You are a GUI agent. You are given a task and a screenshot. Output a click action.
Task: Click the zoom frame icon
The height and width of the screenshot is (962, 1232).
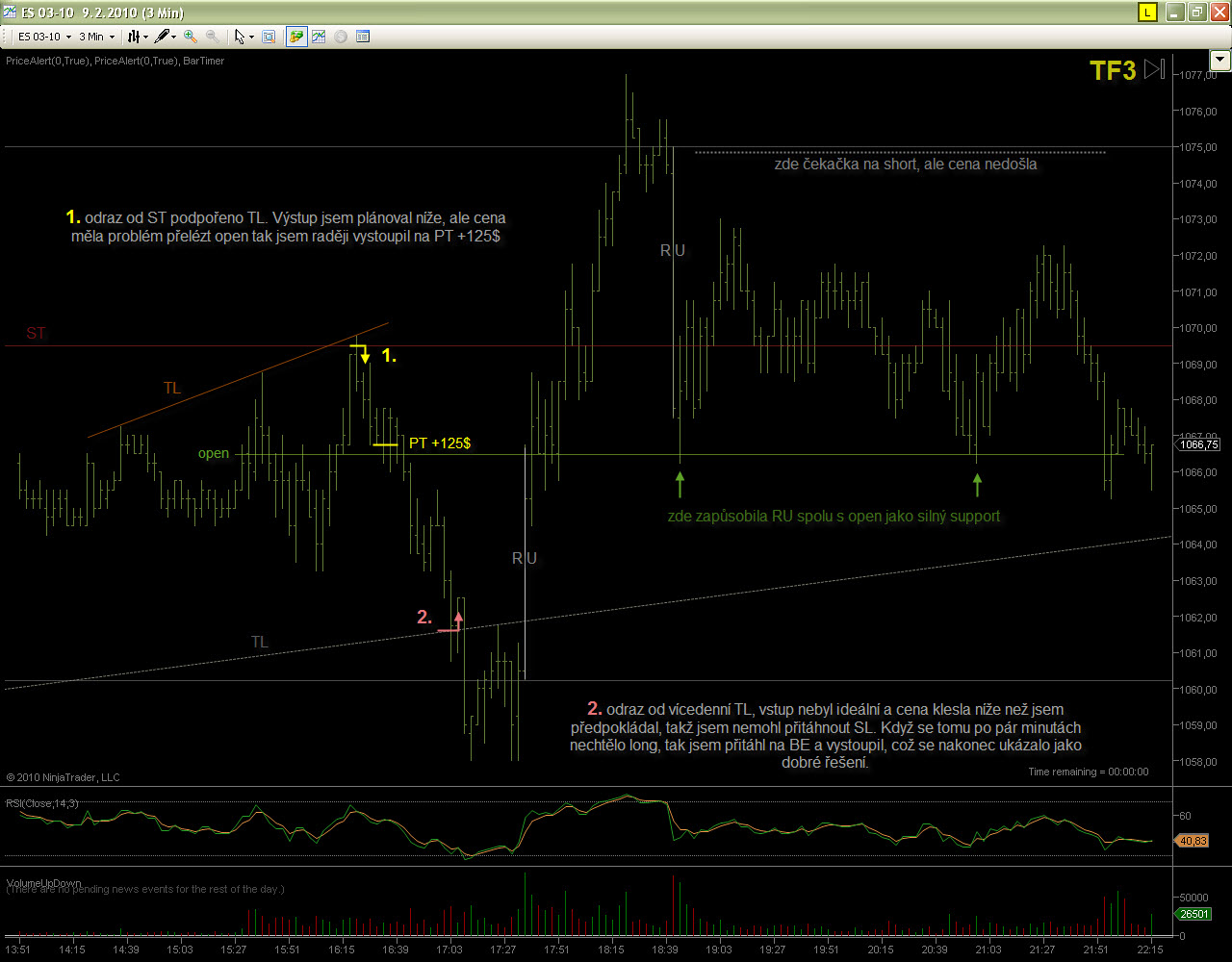(269, 37)
